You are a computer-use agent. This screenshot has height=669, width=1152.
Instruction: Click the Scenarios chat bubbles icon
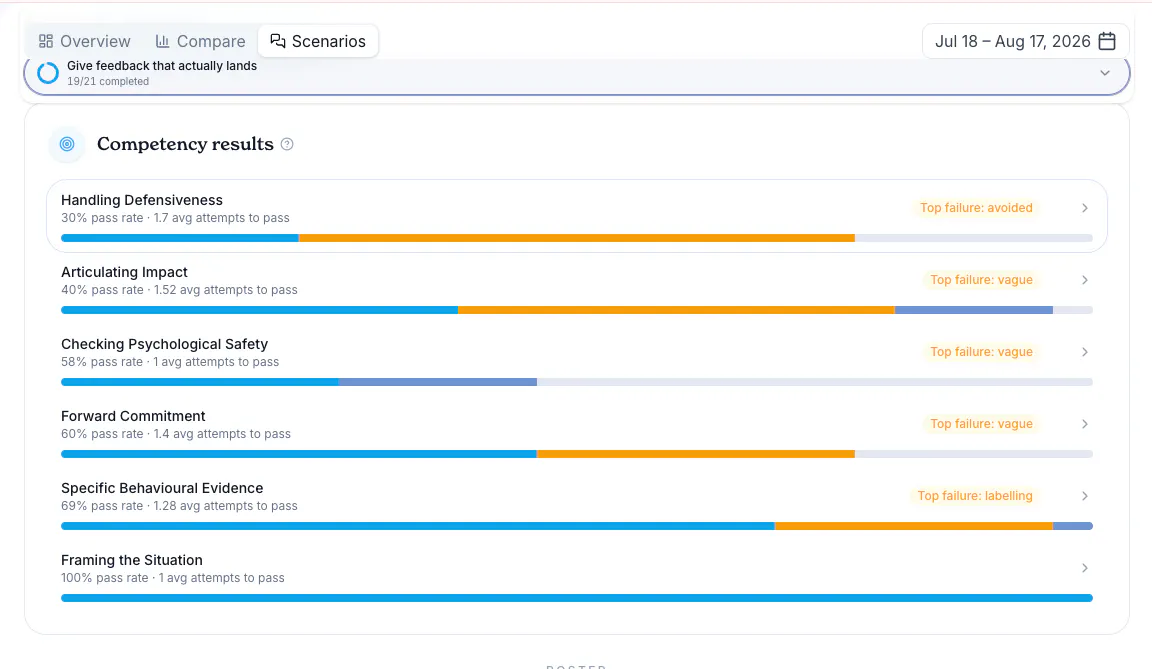pos(278,41)
